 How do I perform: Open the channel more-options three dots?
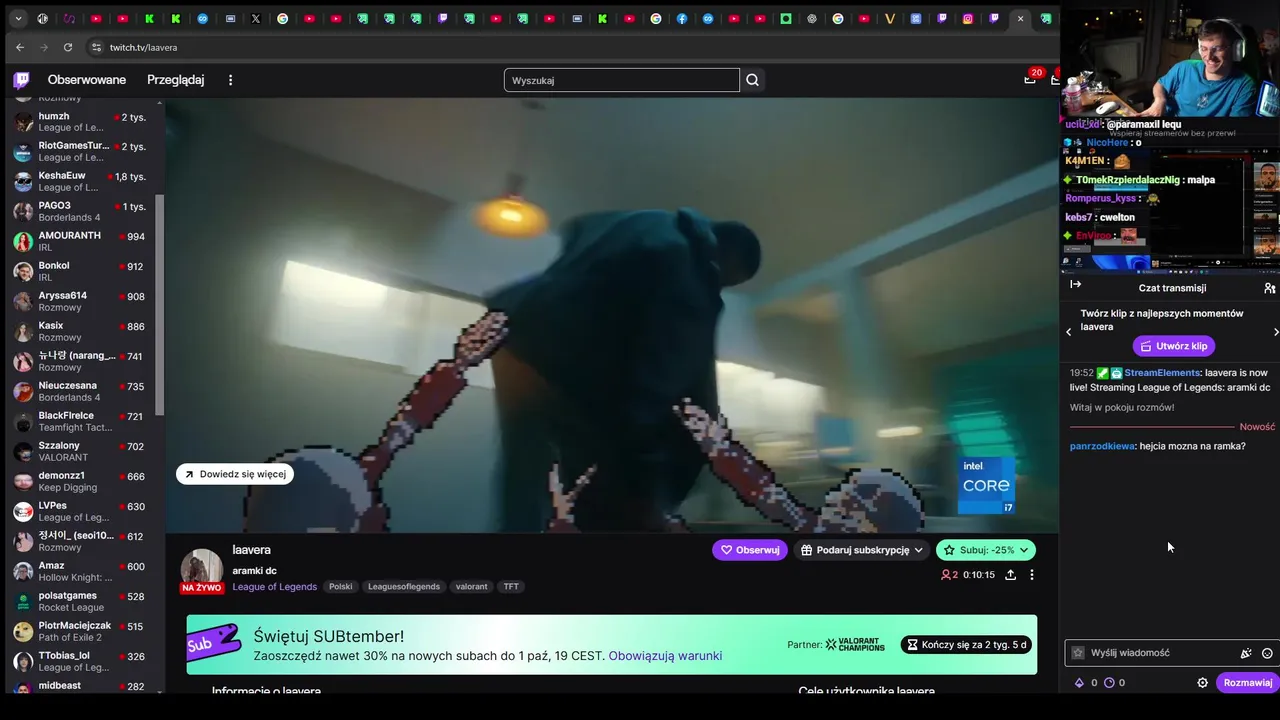pos(1032,575)
